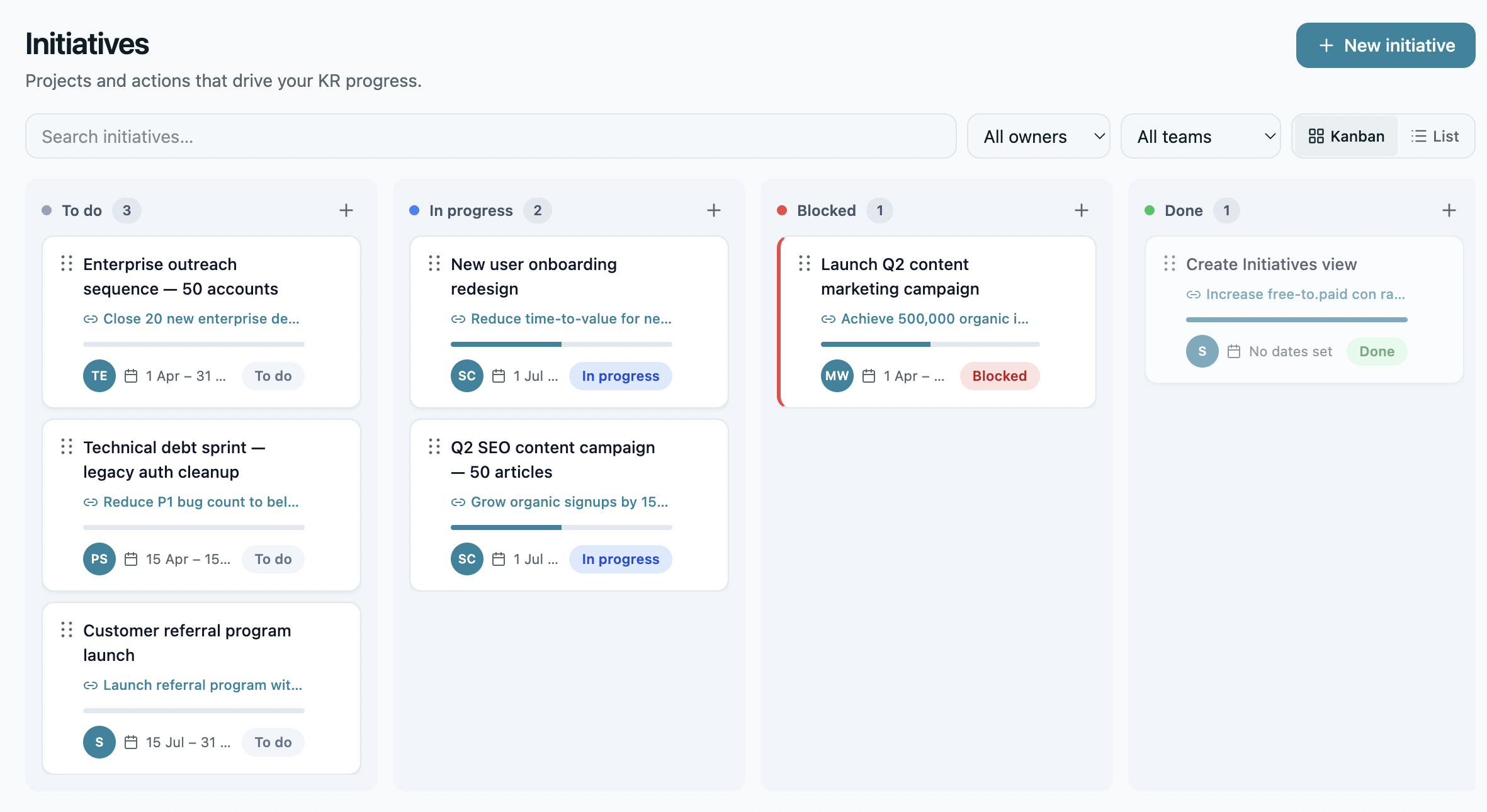Click SC avatar on Q2 SEO campaign
This screenshot has width=1487, height=812.
coord(467,559)
